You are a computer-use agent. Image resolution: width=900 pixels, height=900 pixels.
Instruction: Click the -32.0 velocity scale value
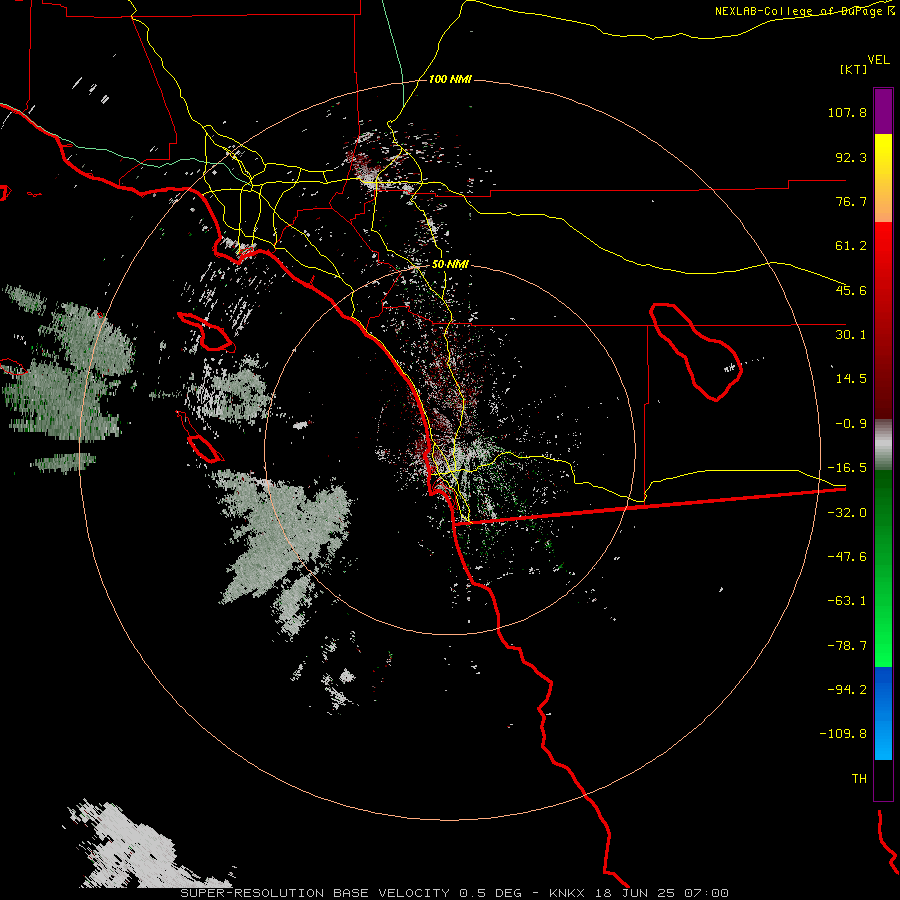[x=847, y=513]
